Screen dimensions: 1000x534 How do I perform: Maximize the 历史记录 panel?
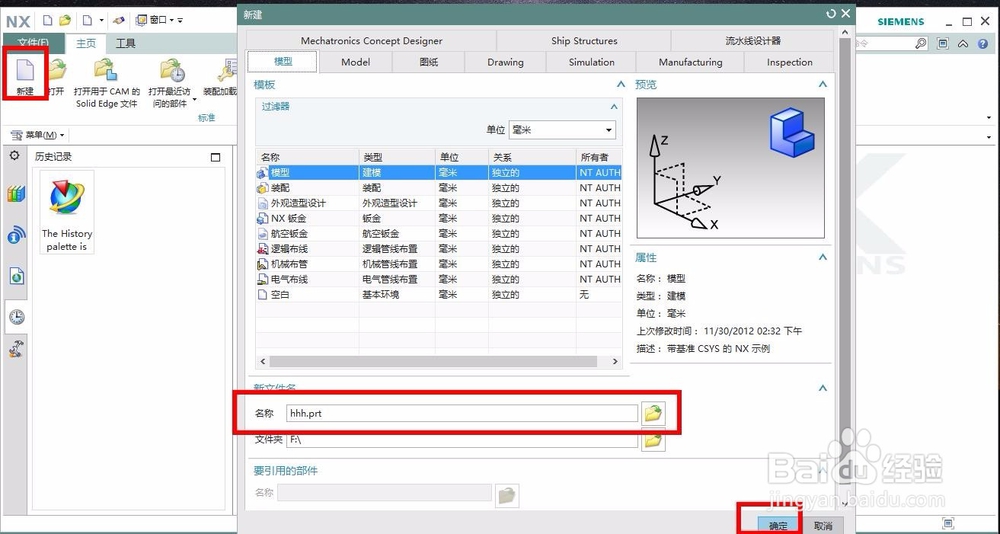pyautogui.click(x=216, y=157)
